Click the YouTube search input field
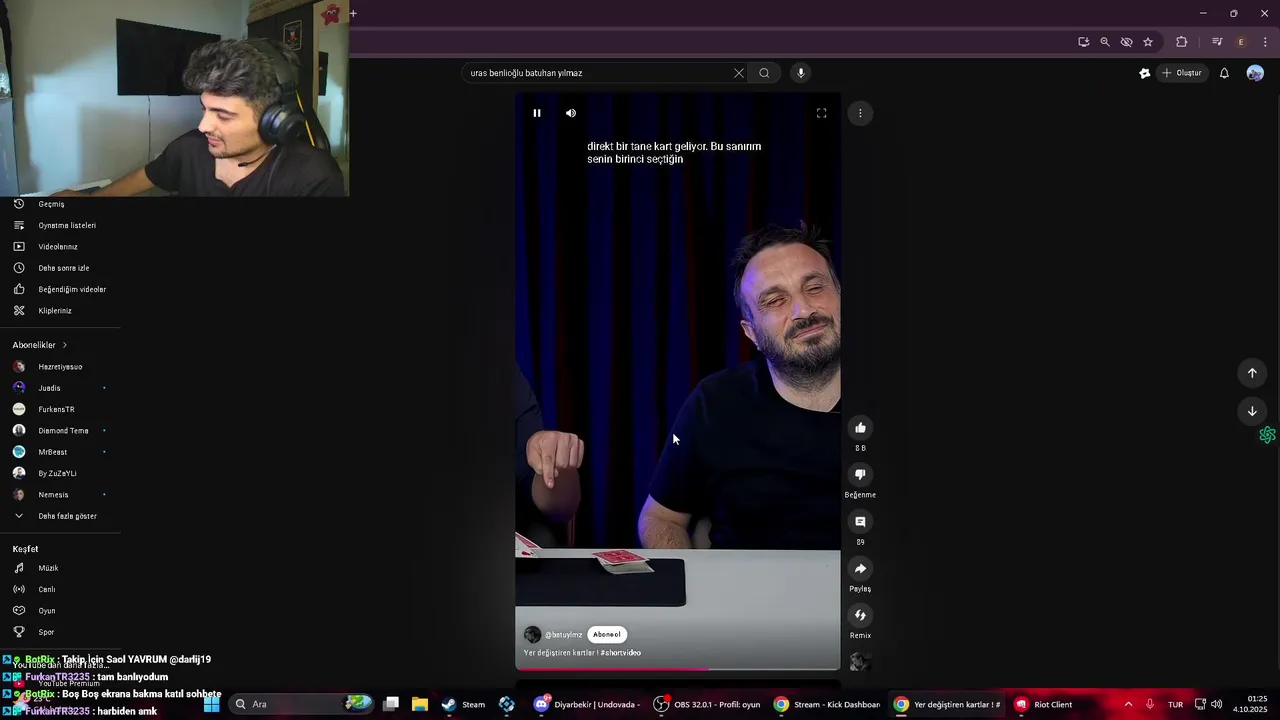Viewport: 1280px width, 720px height. pos(598,73)
